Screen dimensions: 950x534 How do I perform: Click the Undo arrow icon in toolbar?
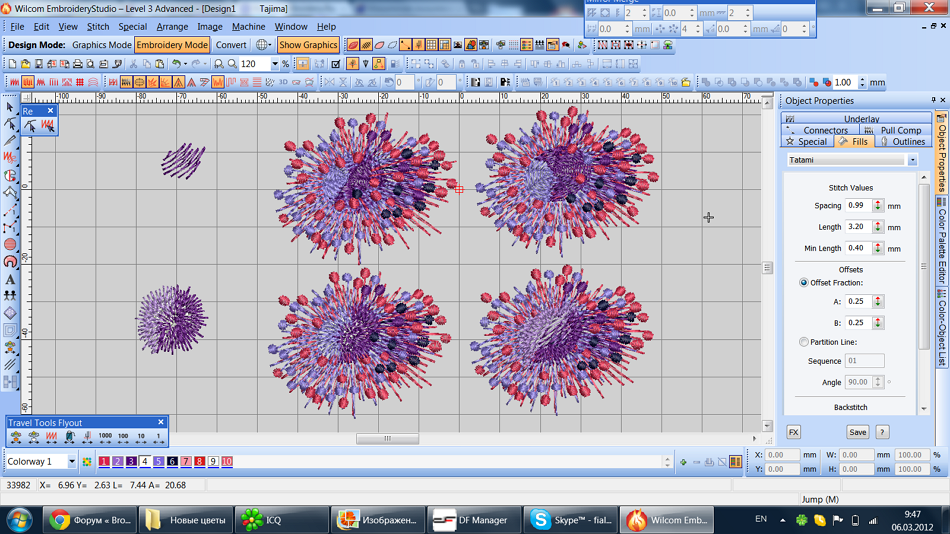[x=176, y=64]
